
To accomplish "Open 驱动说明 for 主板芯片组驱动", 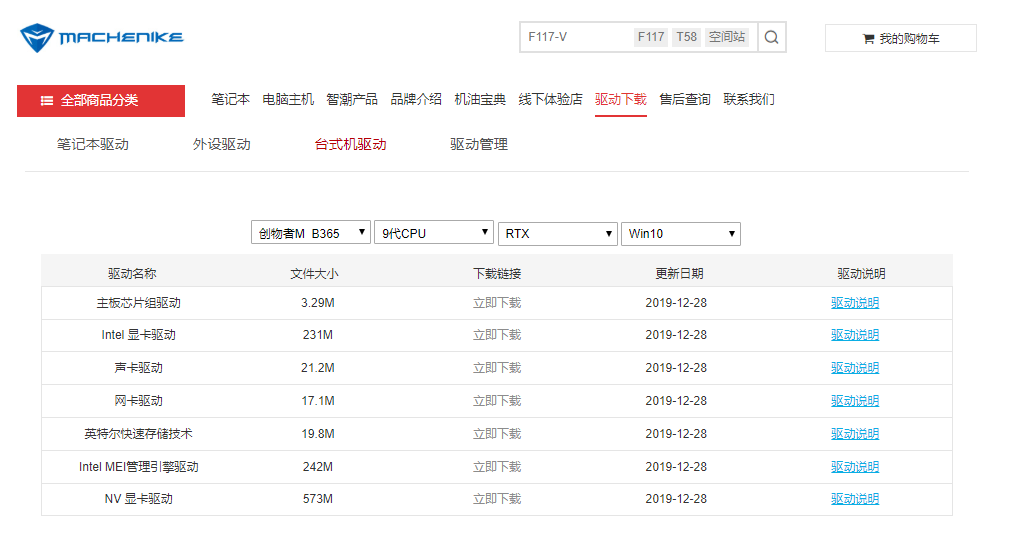I will [855, 303].
